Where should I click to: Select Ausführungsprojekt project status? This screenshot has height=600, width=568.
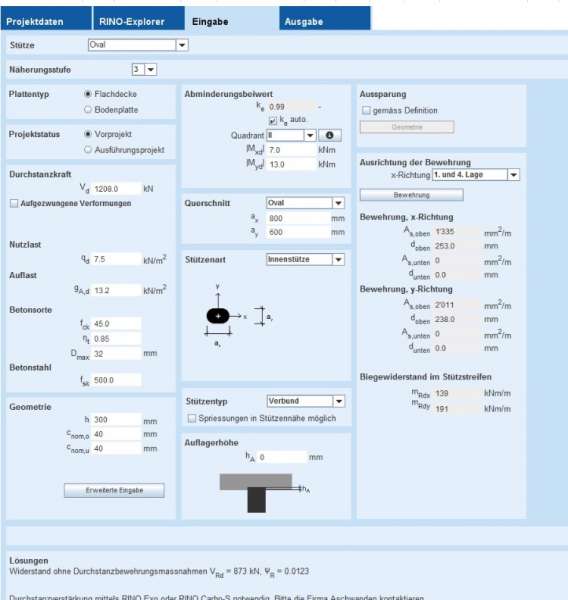coord(88,150)
